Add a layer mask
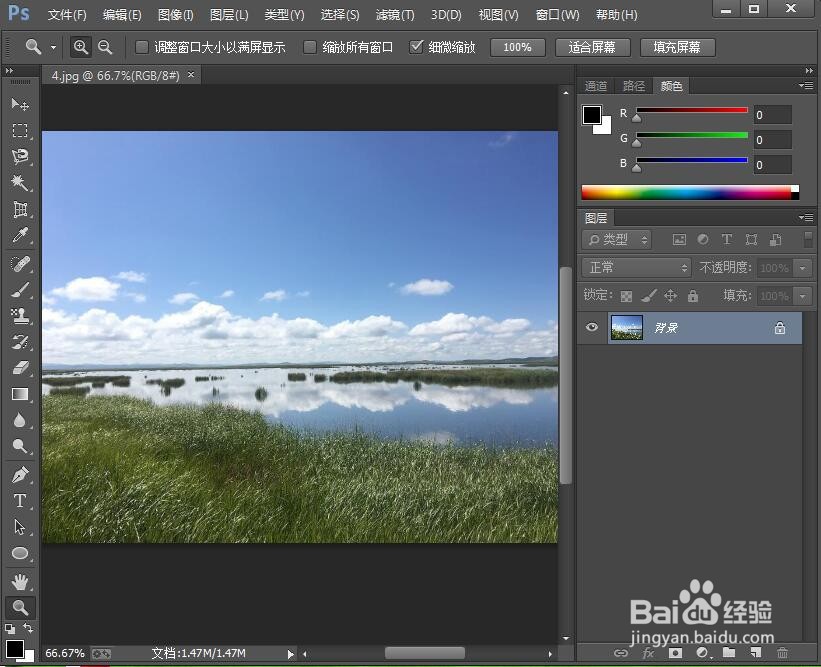 pyautogui.click(x=675, y=653)
